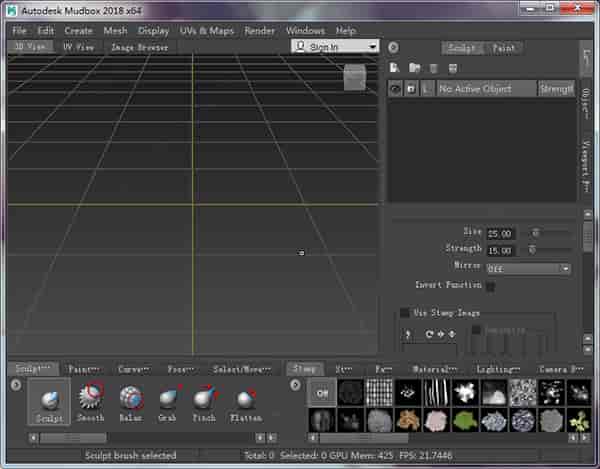Screen dimensions: 600x469
Task: Open the Sign In dropdown
Action: click(x=336, y=47)
